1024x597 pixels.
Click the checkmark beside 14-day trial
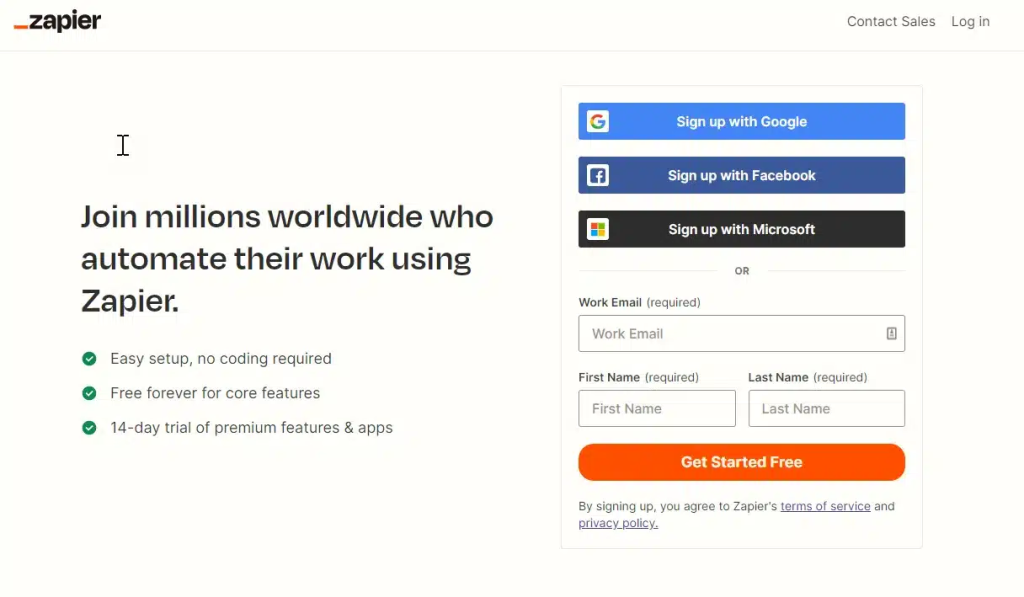tap(89, 428)
